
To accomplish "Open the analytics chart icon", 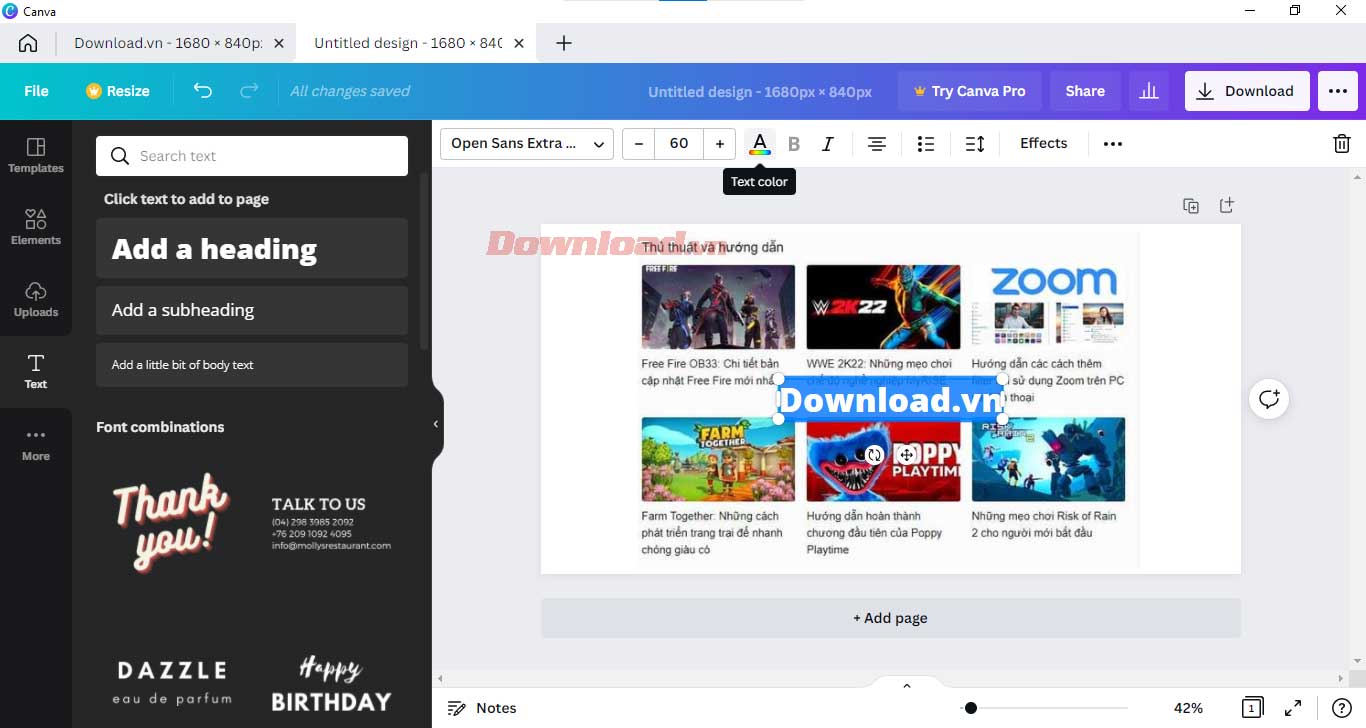I will [1149, 91].
